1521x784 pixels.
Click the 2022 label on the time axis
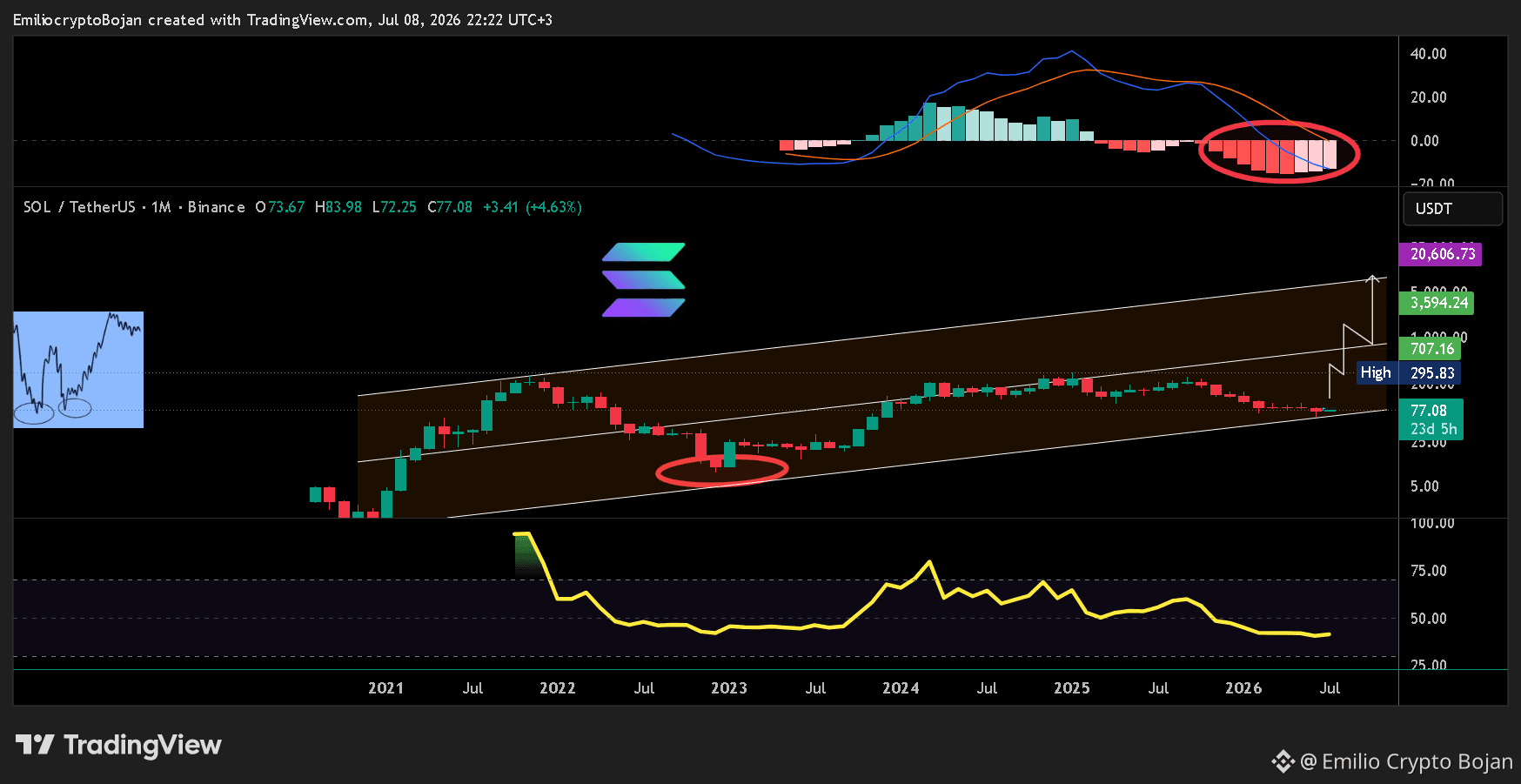[x=558, y=688]
